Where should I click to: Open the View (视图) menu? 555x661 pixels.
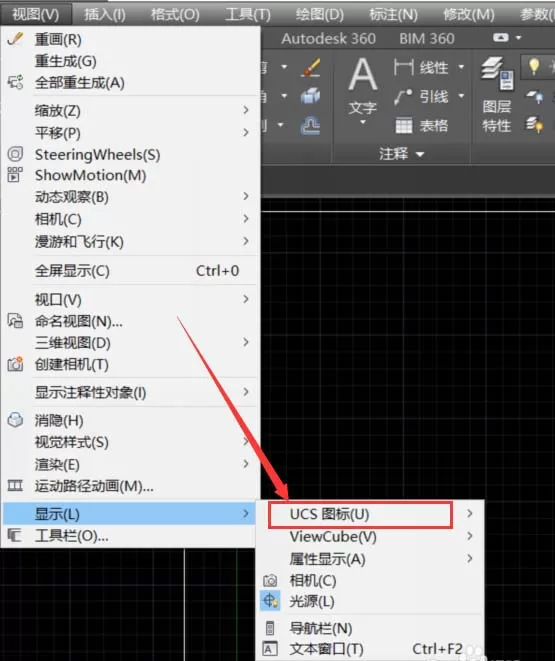click(x=35, y=14)
